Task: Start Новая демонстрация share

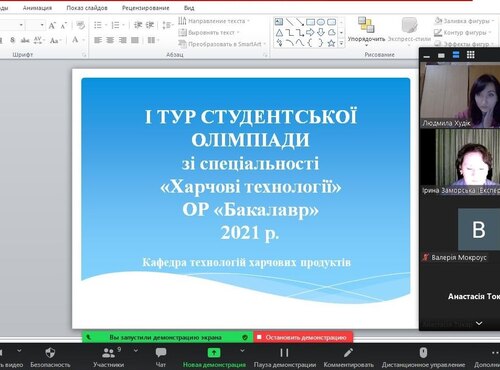Action: coord(214,357)
